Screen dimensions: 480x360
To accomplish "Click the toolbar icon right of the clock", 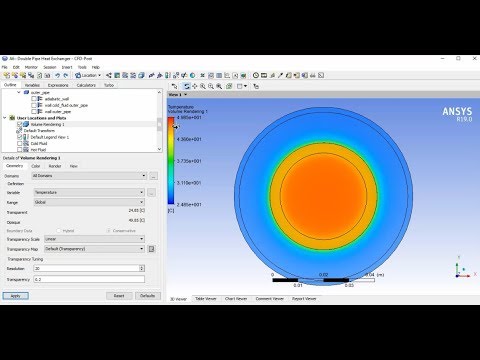I will 264,75.
